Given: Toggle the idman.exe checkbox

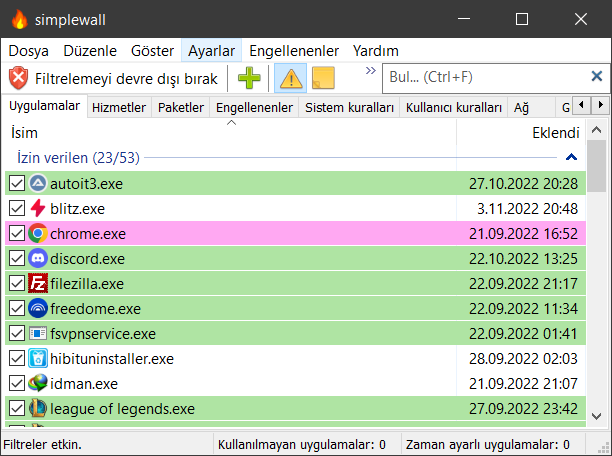Looking at the screenshot, I should click(x=16, y=383).
